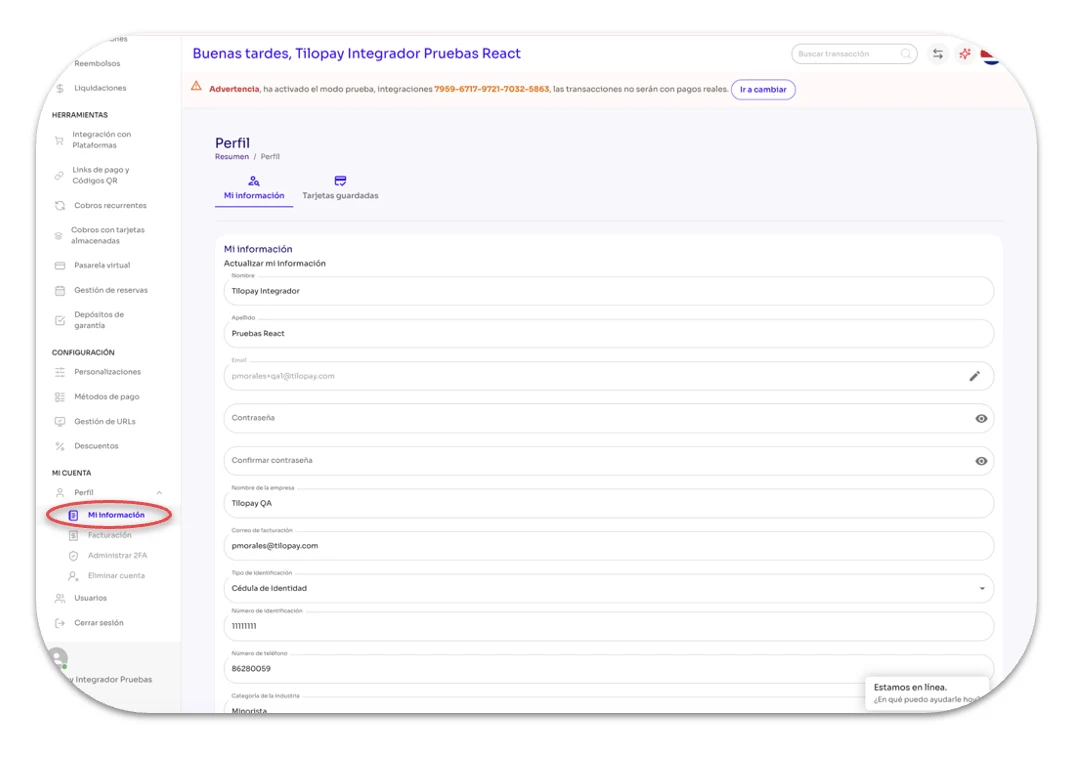Open Liquidaciones in the sidebar
The image size is (1070, 760).
point(100,88)
